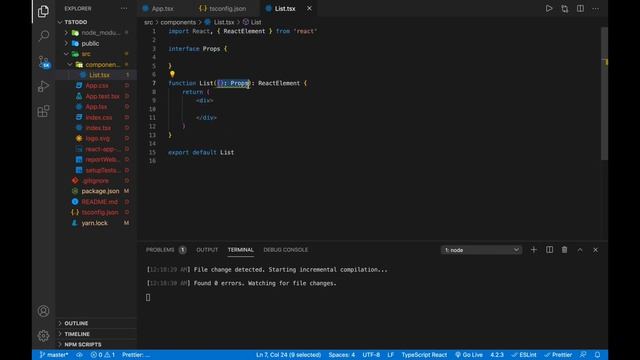Click the ESLint status bar item

coord(524,355)
